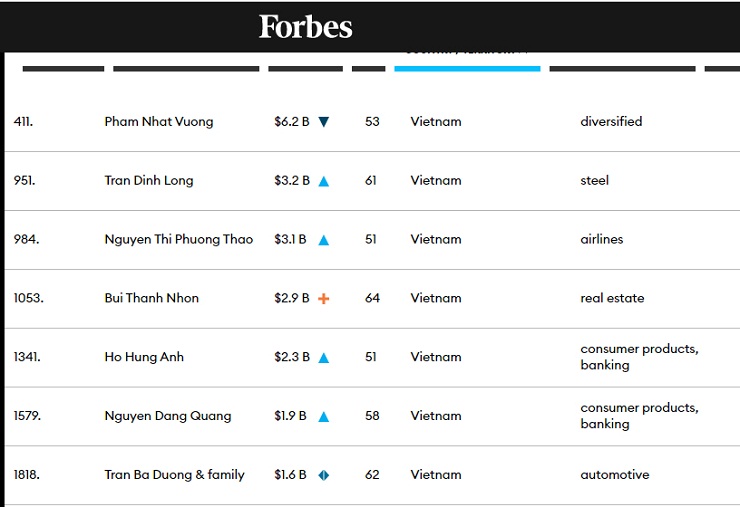Click the Forbes logo
This screenshot has height=507, width=740.
(x=305, y=26)
